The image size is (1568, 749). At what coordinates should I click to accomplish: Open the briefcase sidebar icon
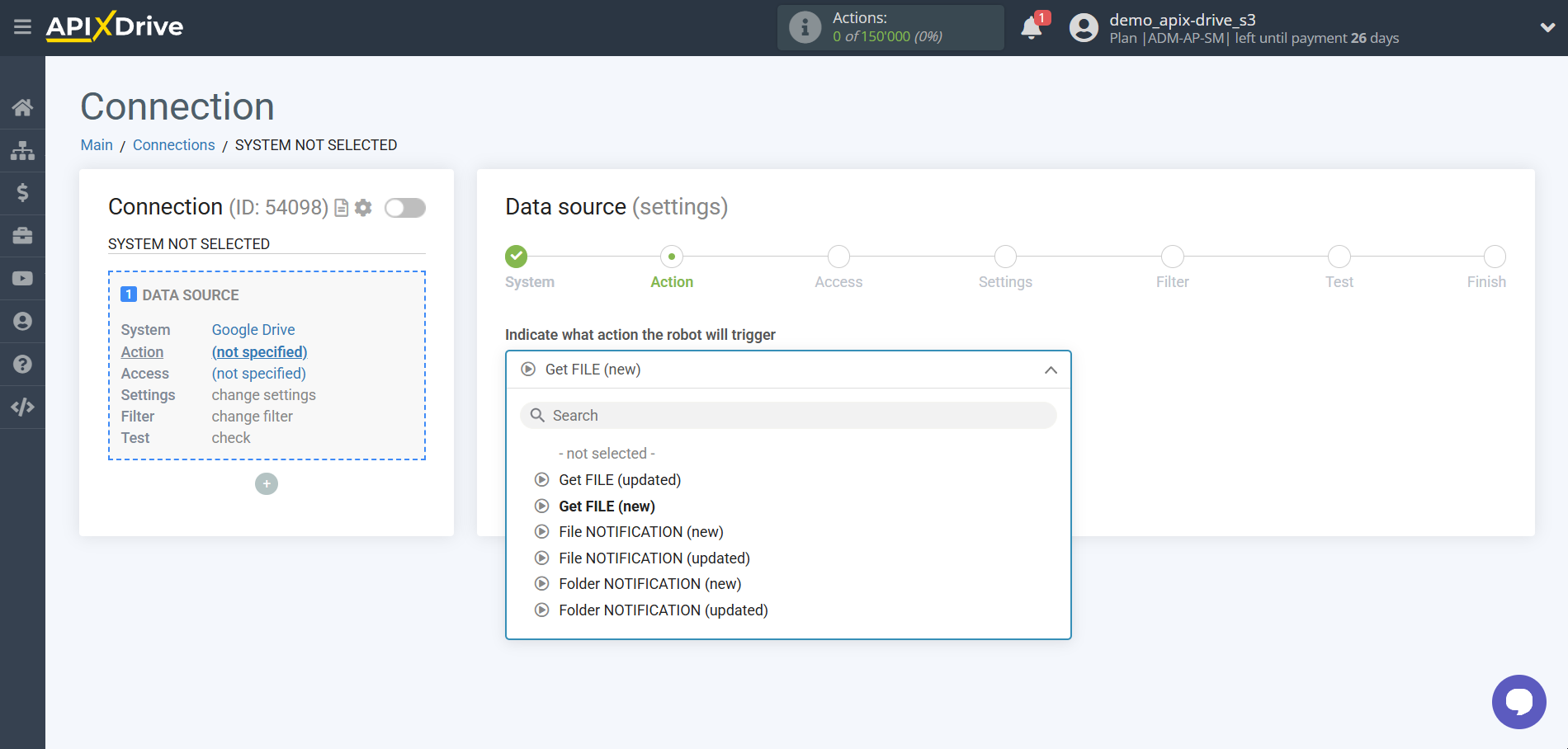pyautogui.click(x=22, y=236)
